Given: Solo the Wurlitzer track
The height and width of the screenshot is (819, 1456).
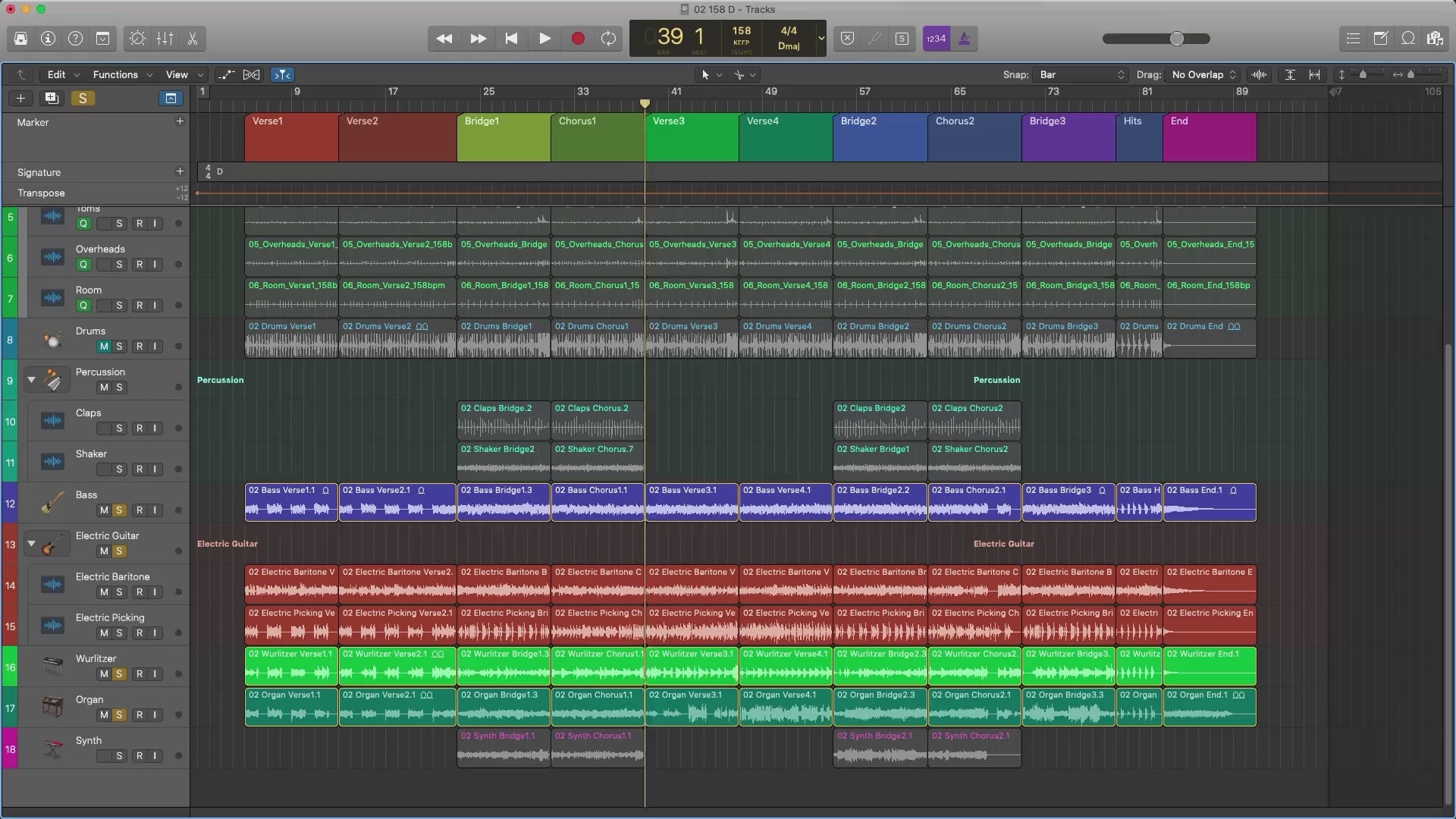Looking at the screenshot, I should tap(119, 674).
